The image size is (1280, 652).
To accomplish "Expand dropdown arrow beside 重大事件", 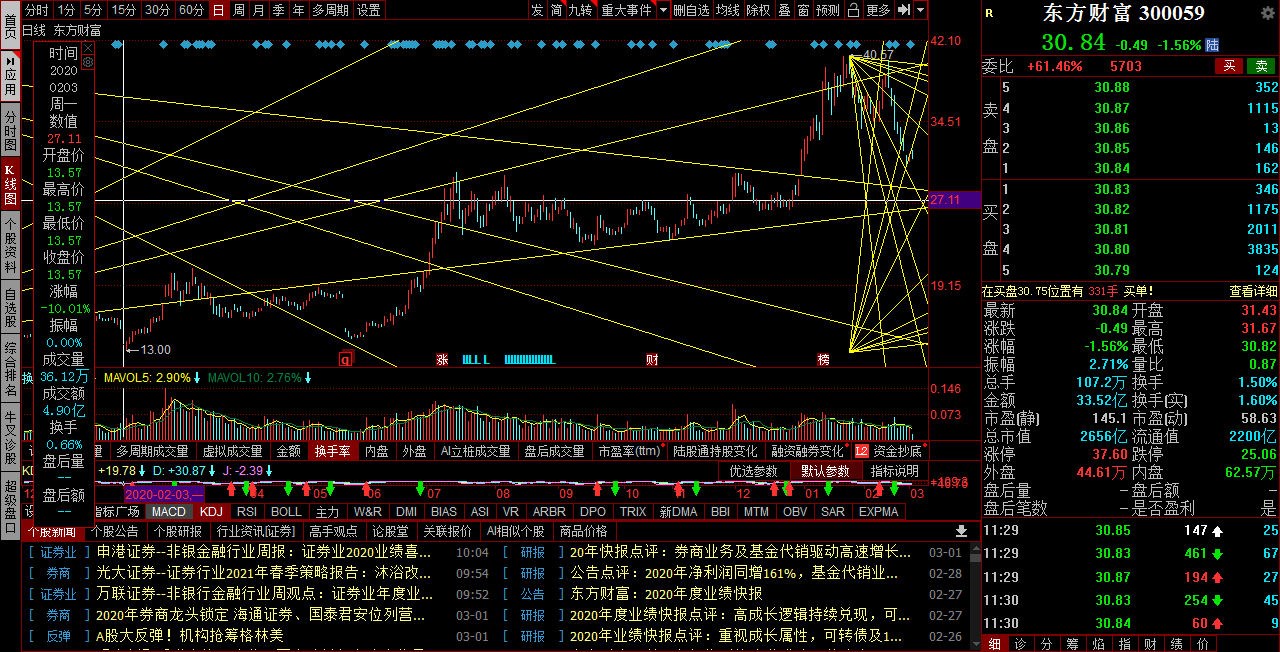I will [x=663, y=10].
